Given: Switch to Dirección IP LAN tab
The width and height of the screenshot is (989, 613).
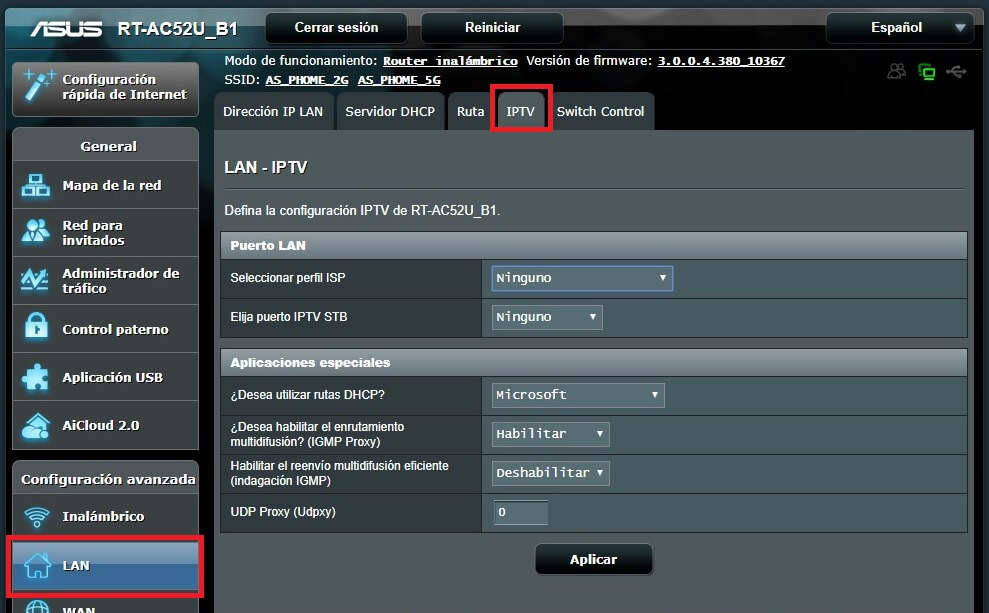Looking at the screenshot, I should tap(273, 112).
